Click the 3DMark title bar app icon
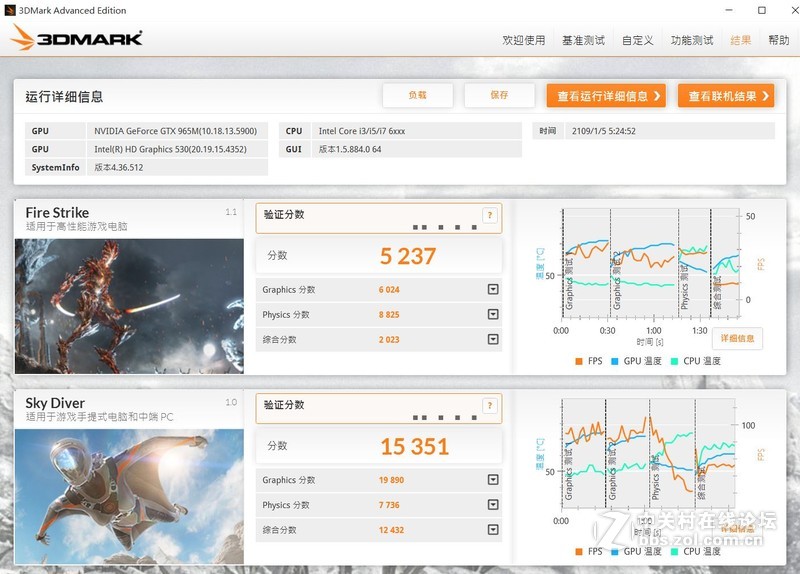Image resolution: width=800 pixels, height=574 pixels. (10, 10)
